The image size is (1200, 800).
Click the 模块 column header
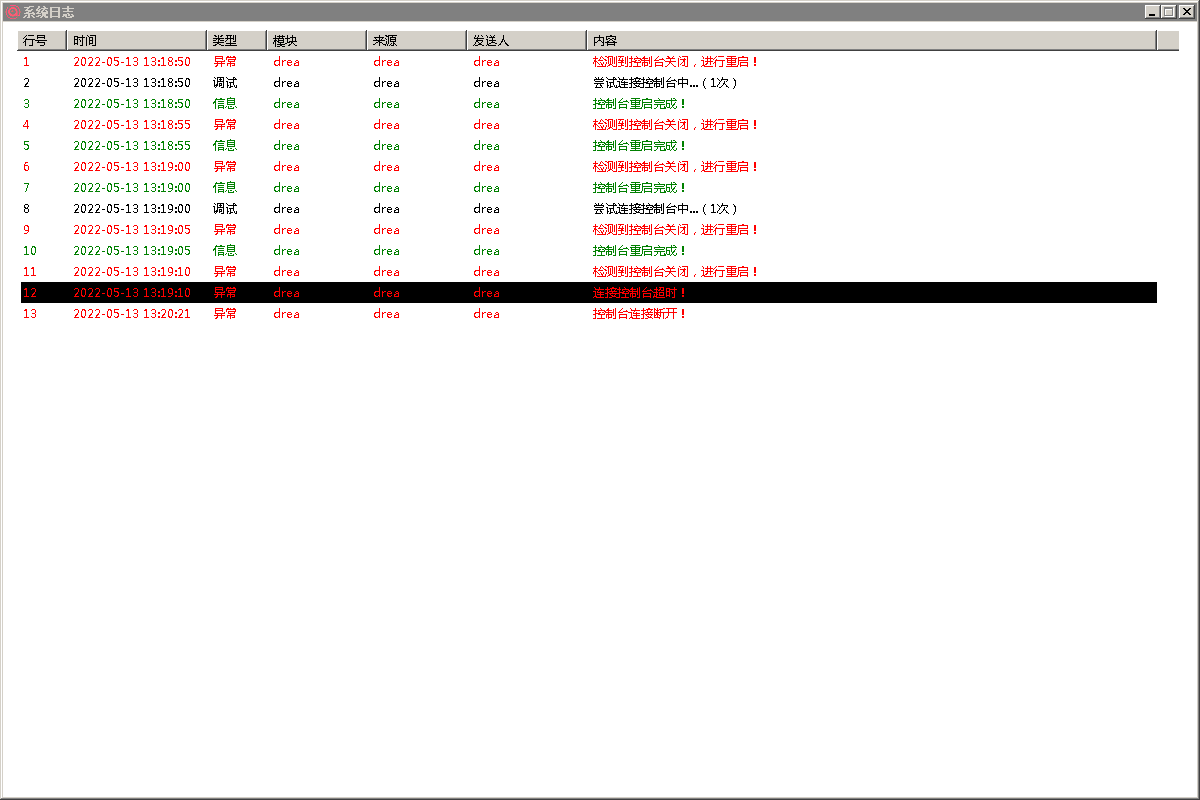316,41
